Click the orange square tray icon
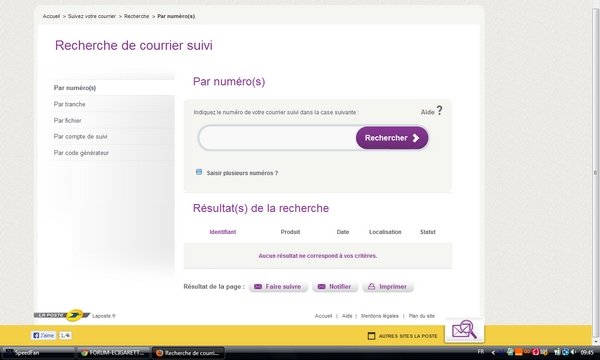The image size is (600, 360). [x=518, y=352]
